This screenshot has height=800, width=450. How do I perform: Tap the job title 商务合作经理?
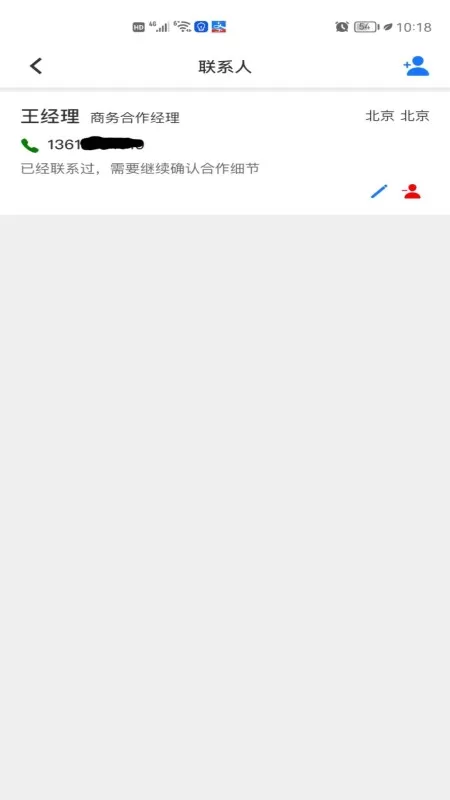(x=135, y=118)
